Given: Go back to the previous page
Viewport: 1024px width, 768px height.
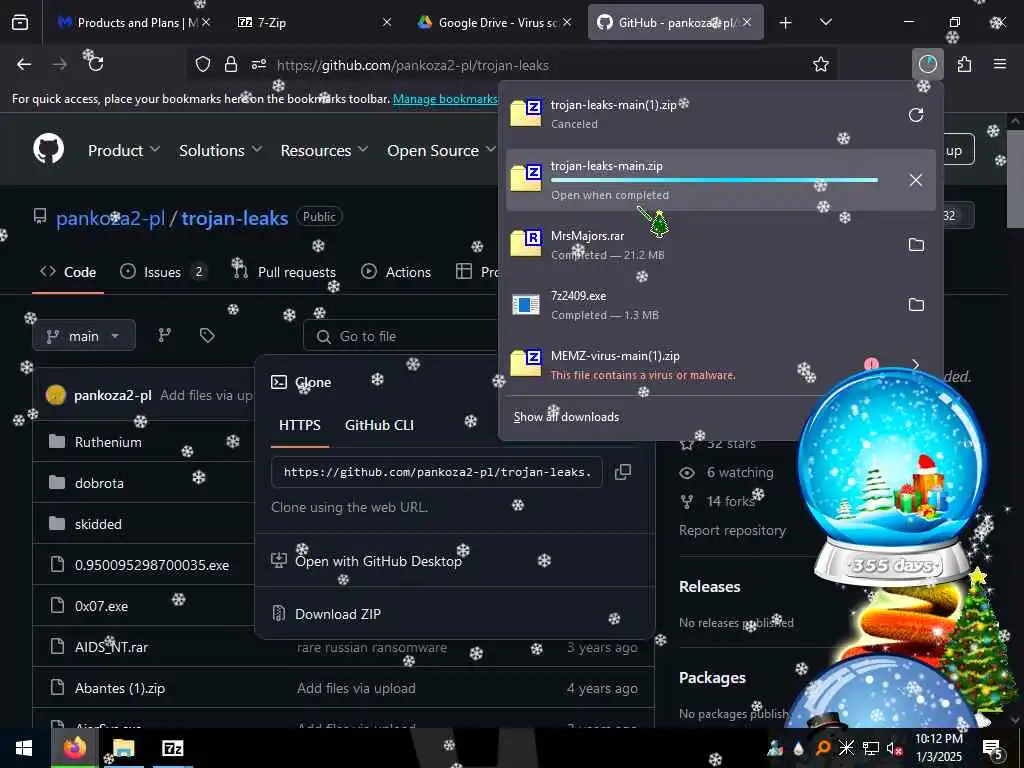Looking at the screenshot, I should pyautogui.click(x=24, y=64).
